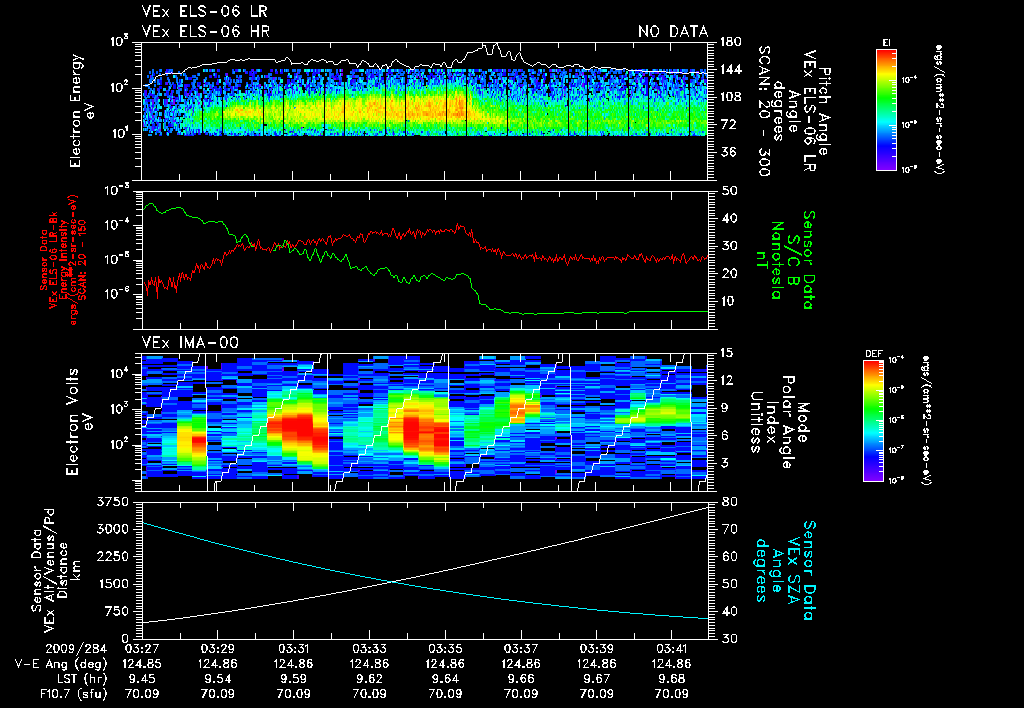Click the ELS electron energy spectrogram
The height and width of the screenshot is (708, 1024).
pos(425,111)
